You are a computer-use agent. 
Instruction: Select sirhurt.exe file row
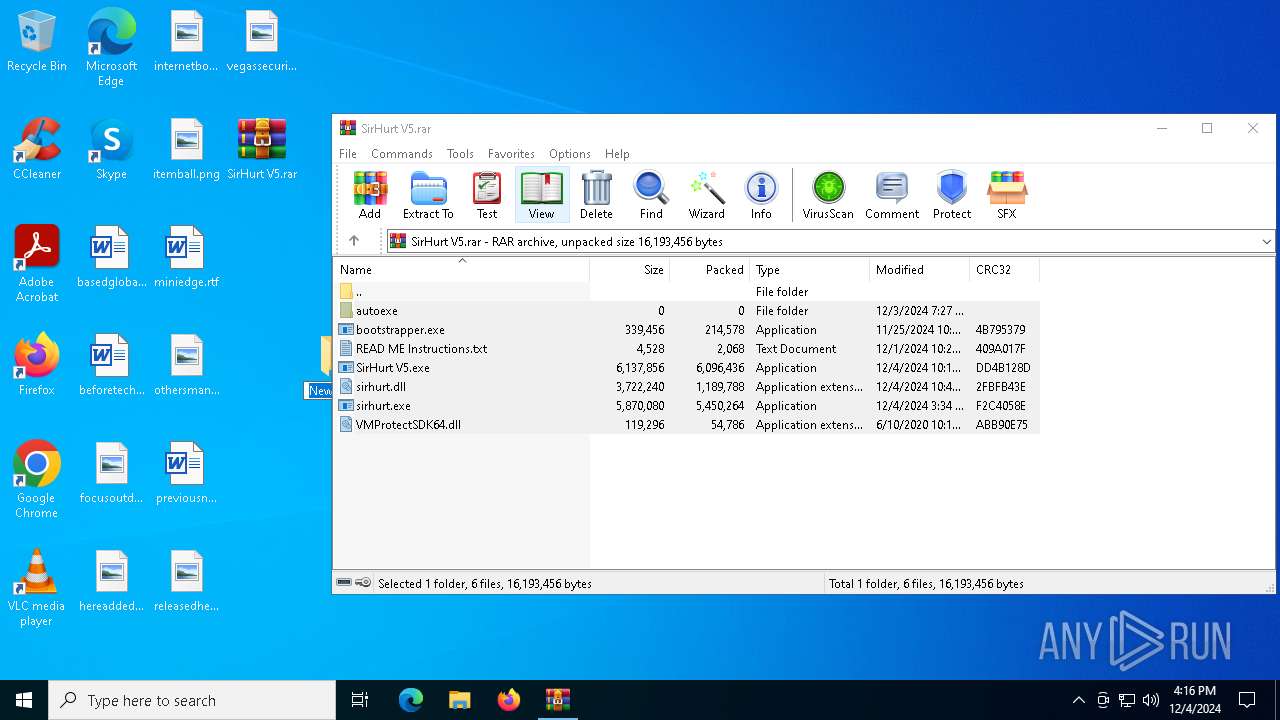[x=686, y=405]
